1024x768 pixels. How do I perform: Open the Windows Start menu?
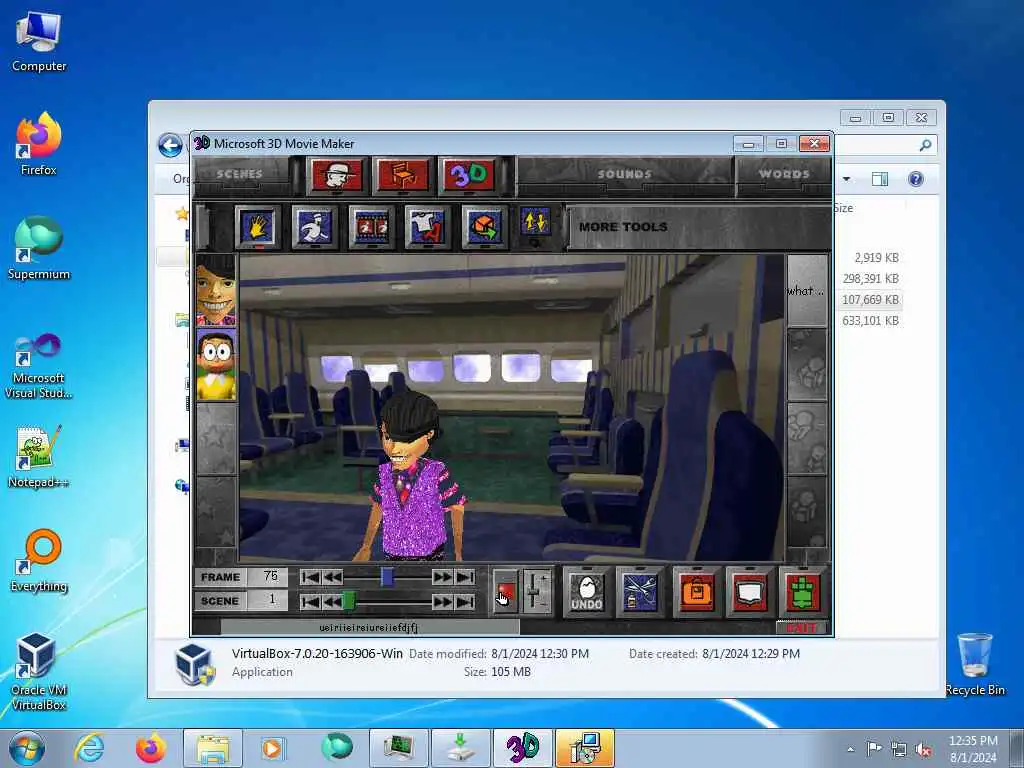point(26,748)
